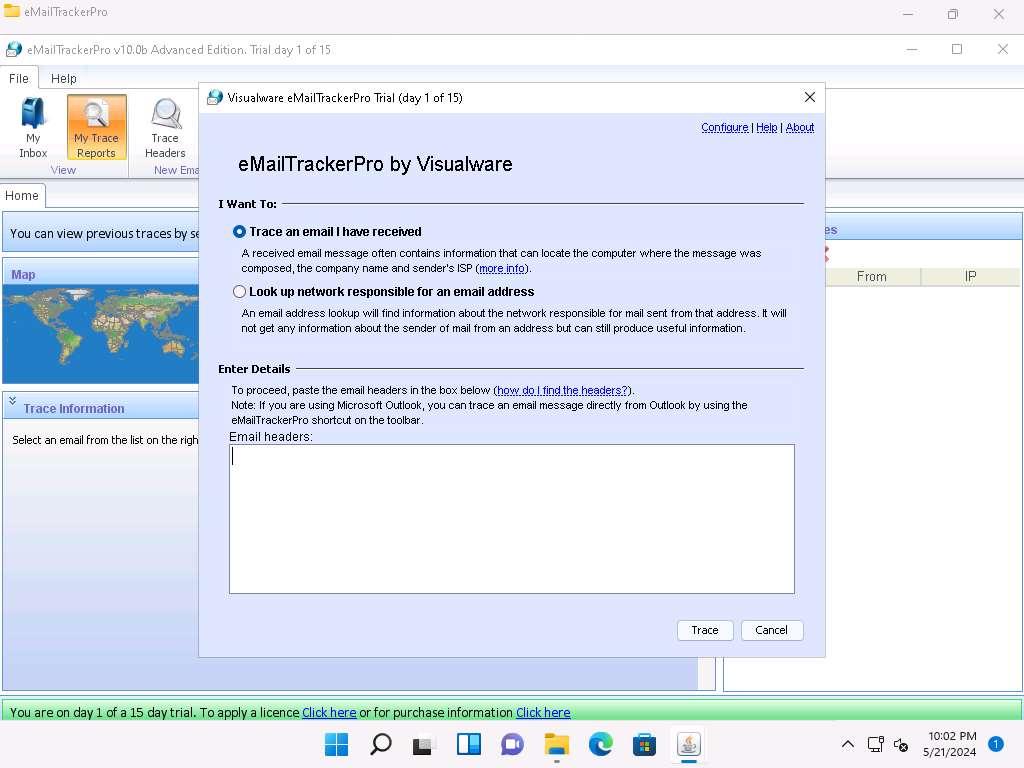Click inside the Email headers text box
Image resolution: width=1024 pixels, height=768 pixels.
pos(511,518)
